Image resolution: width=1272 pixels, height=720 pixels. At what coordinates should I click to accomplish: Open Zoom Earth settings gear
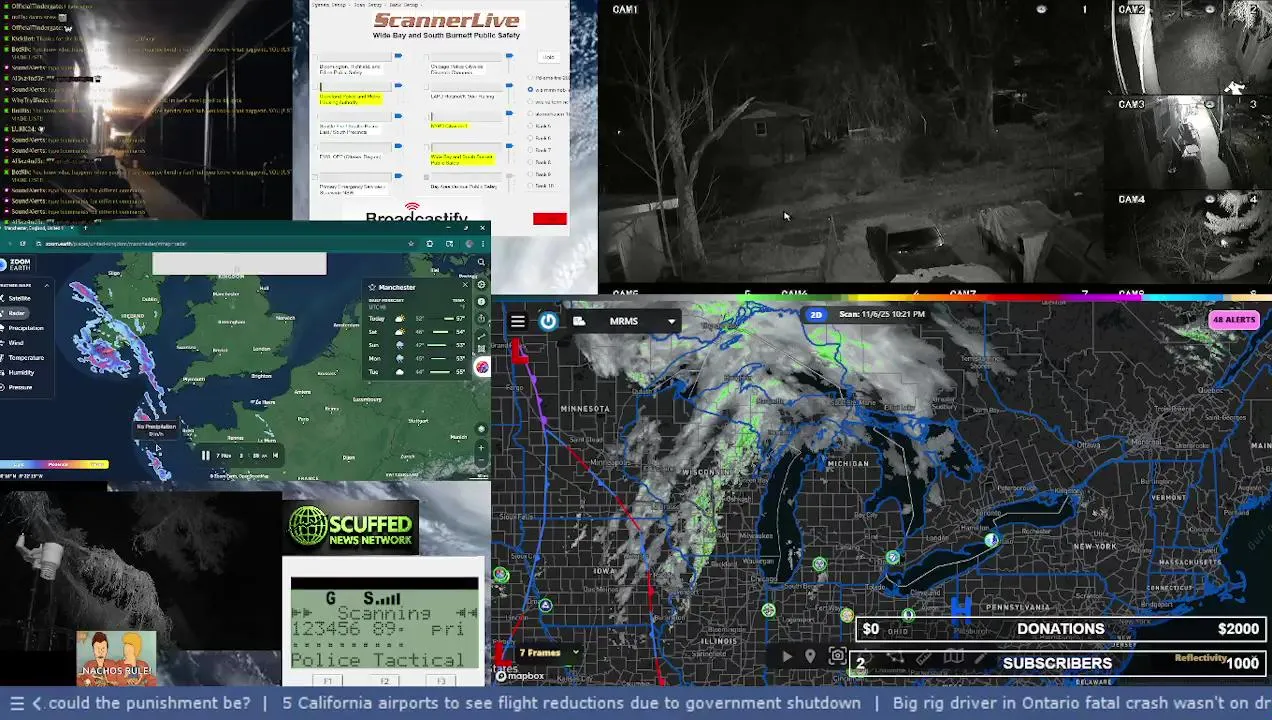pyautogui.click(x=481, y=284)
